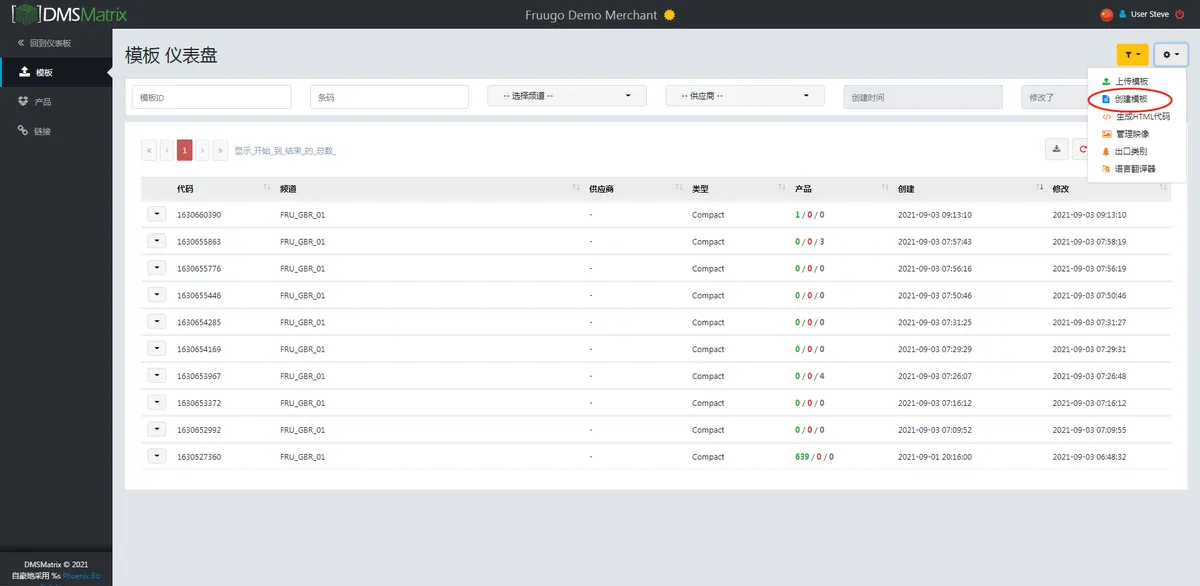Click the 创建时间 date field

click(923, 97)
